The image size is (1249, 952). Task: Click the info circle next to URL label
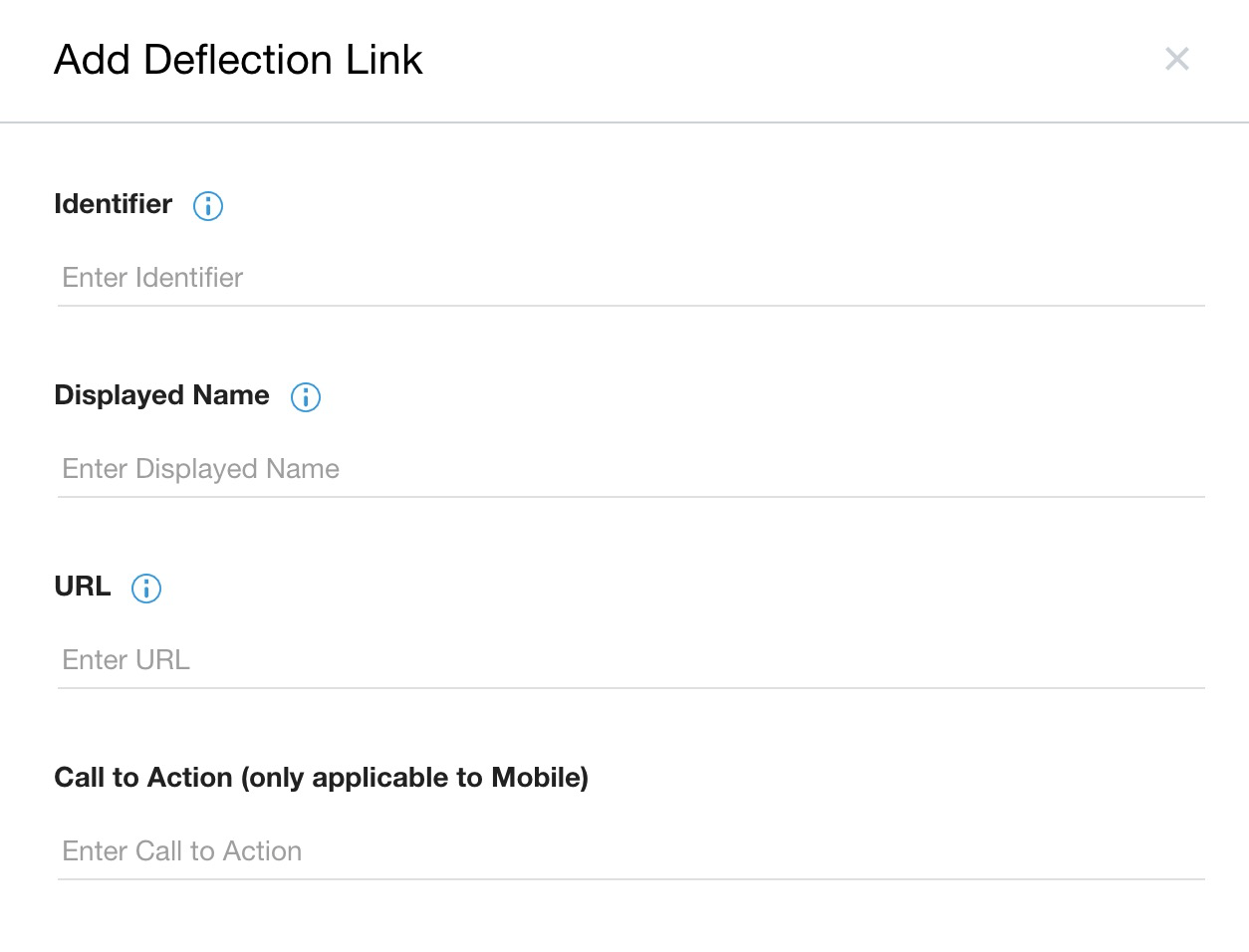tap(146, 589)
